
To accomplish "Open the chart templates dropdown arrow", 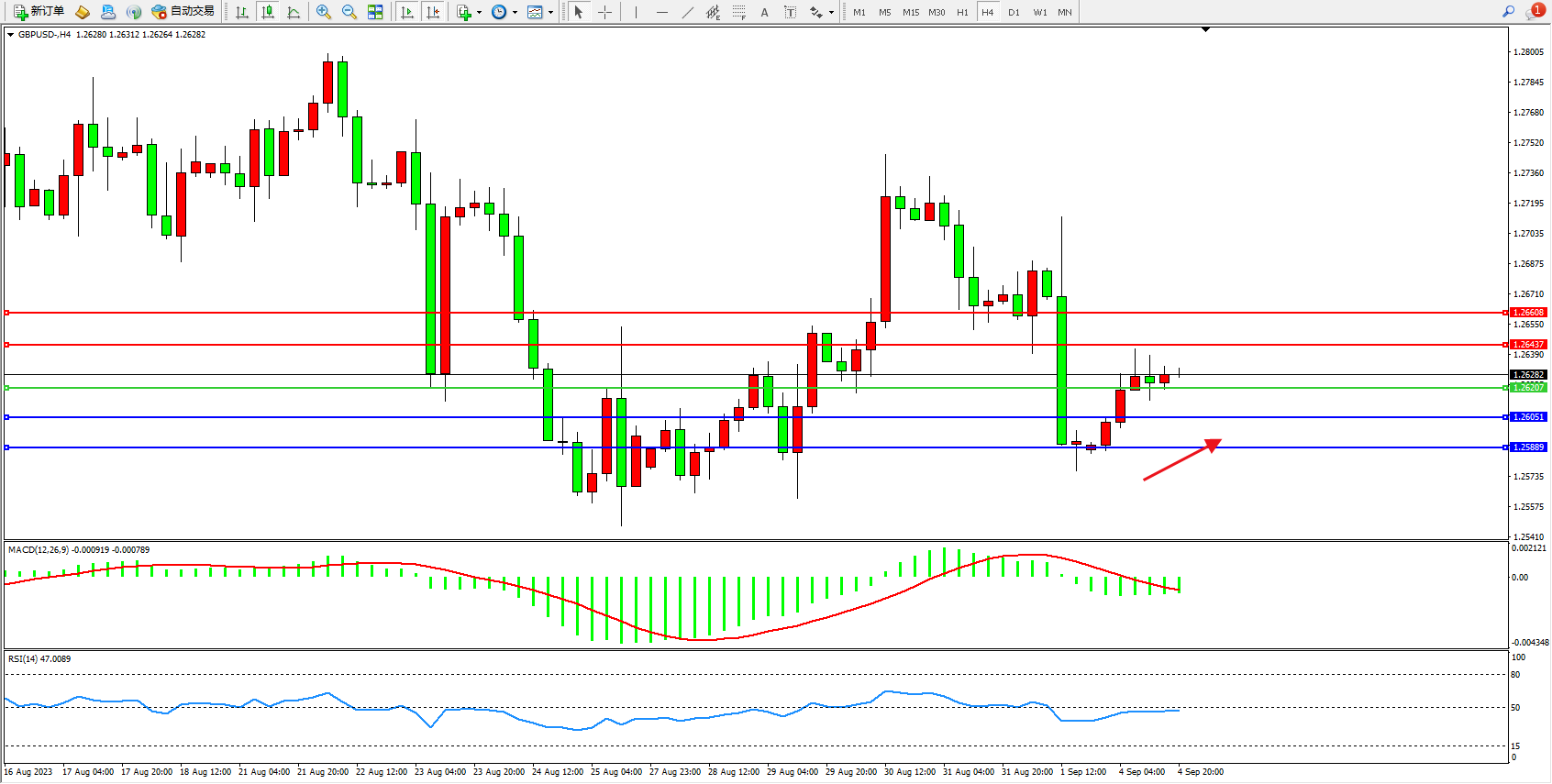I will [x=550, y=12].
